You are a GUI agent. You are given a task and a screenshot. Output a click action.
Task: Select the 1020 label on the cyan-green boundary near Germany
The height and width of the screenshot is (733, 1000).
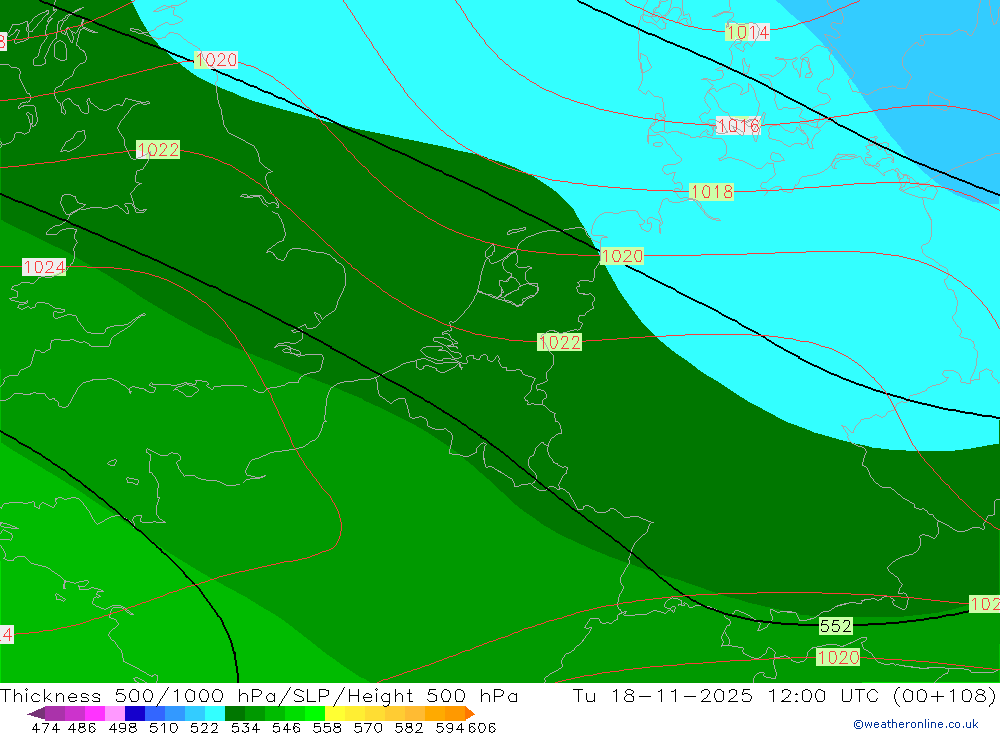click(x=622, y=256)
